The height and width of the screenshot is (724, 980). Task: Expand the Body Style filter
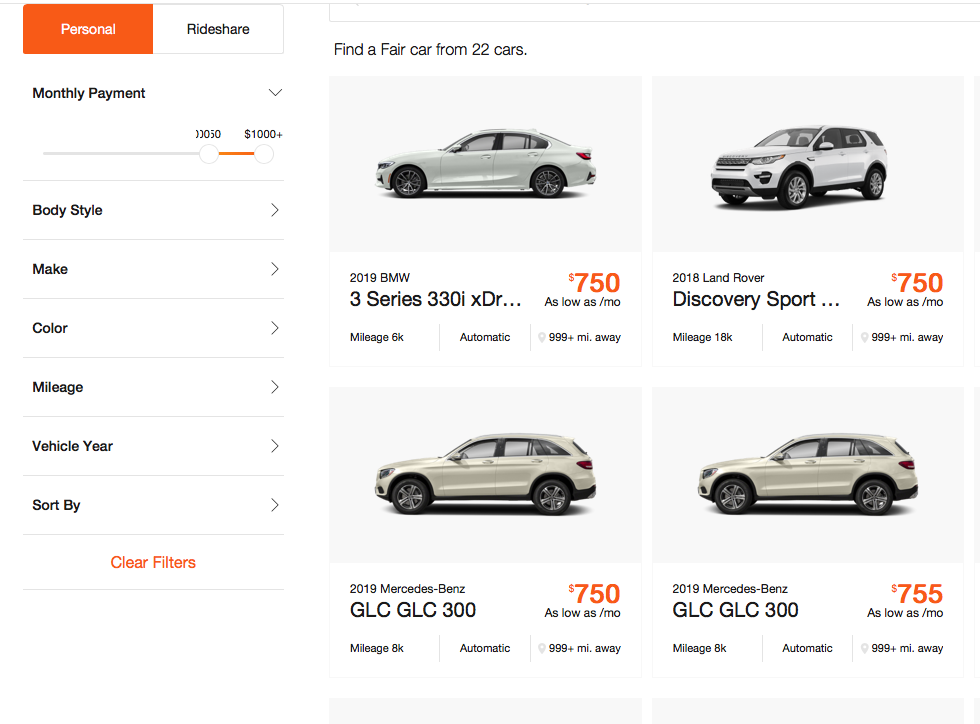[x=153, y=210]
